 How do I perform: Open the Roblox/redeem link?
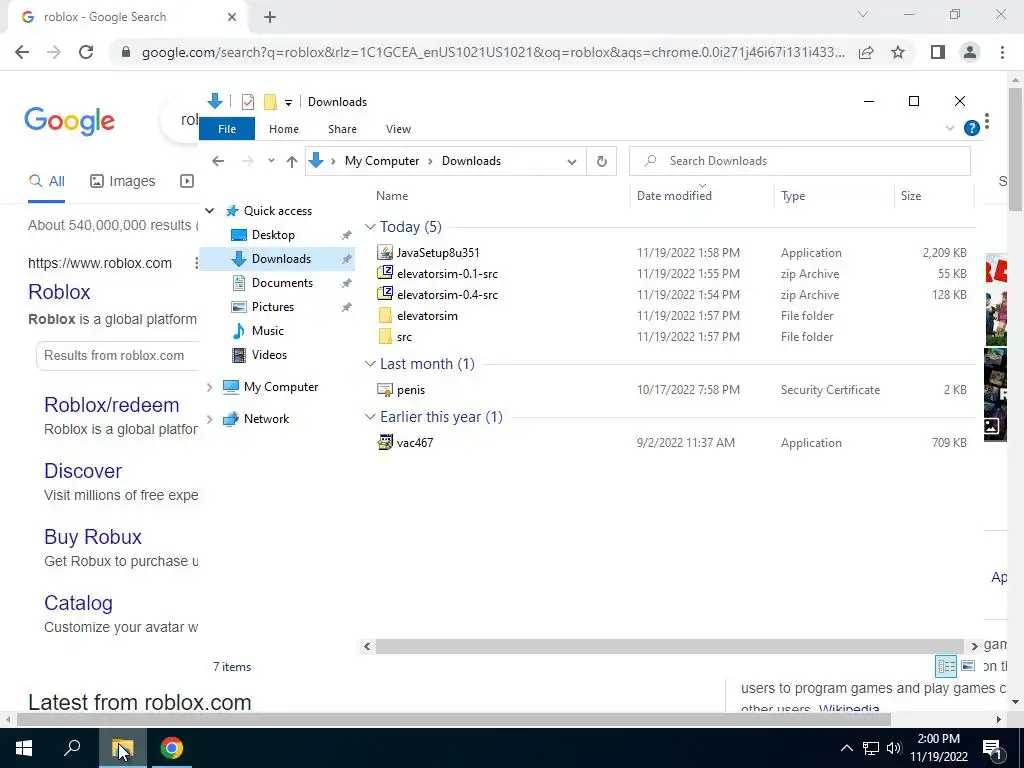pyautogui.click(x=112, y=405)
